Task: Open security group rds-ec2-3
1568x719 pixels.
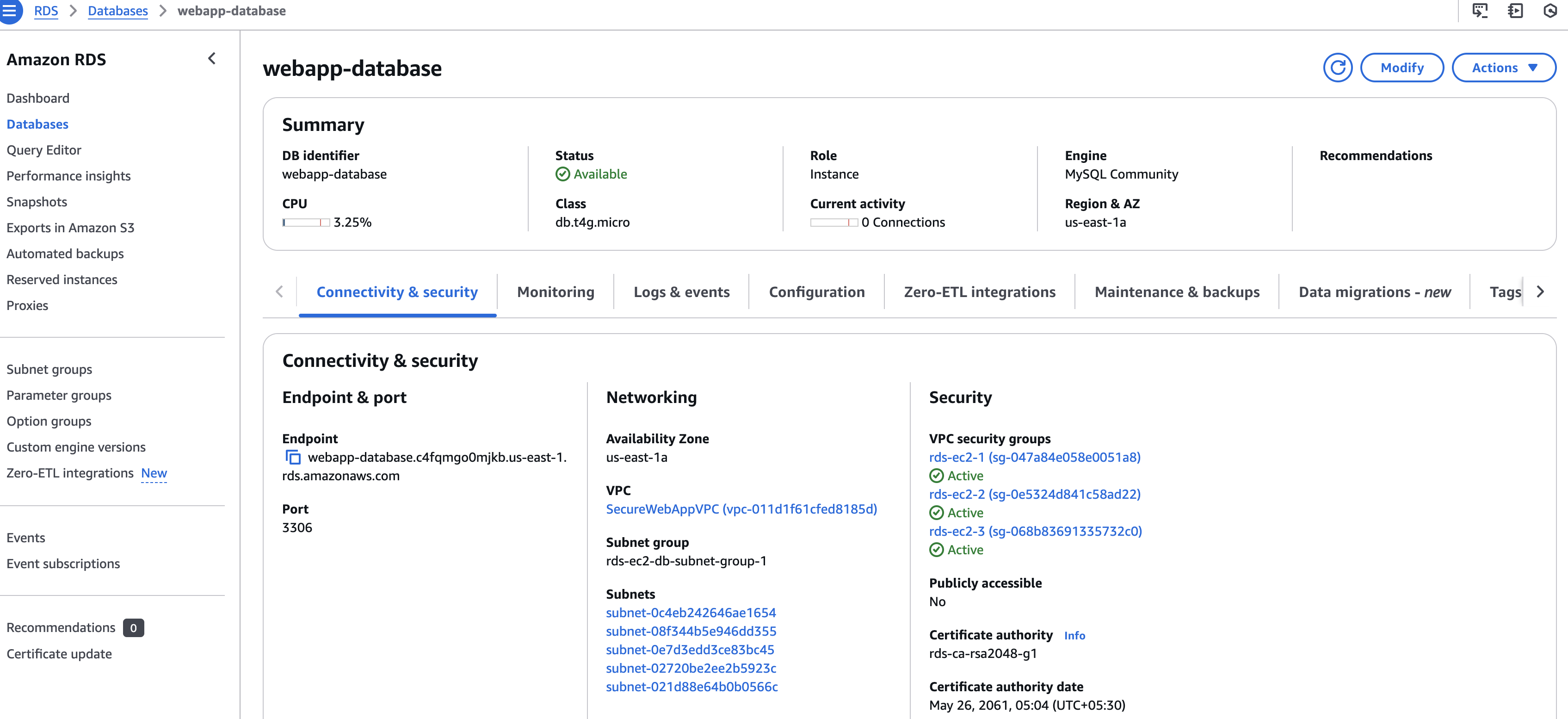Action: point(1035,532)
